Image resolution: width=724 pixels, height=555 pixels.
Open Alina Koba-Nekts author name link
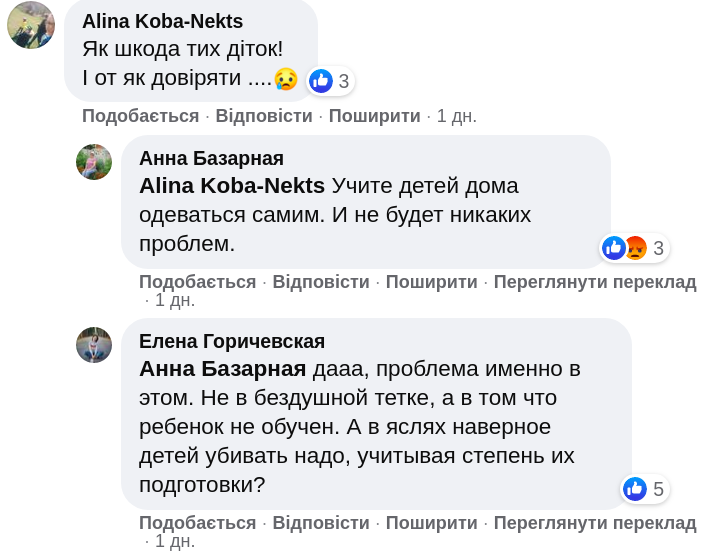coord(162,21)
